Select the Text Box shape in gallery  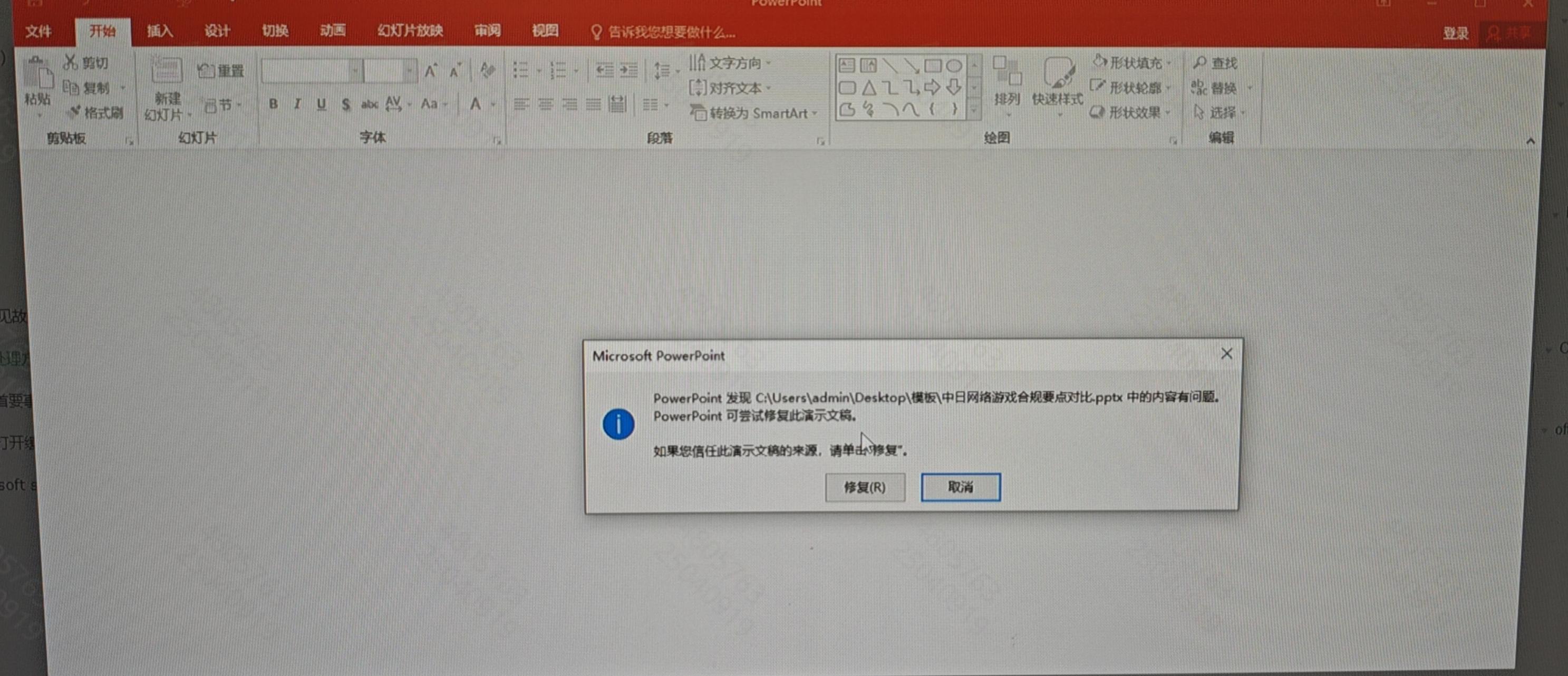click(x=847, y=65)
